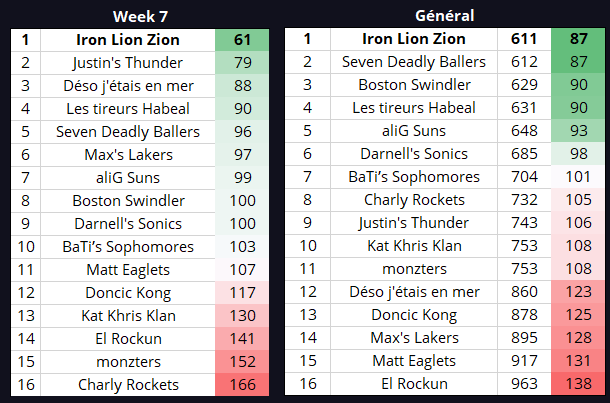Click rank 16 in the Week 7 table
The width and height of the screenshot is (610, 403).
coord(26,385)
